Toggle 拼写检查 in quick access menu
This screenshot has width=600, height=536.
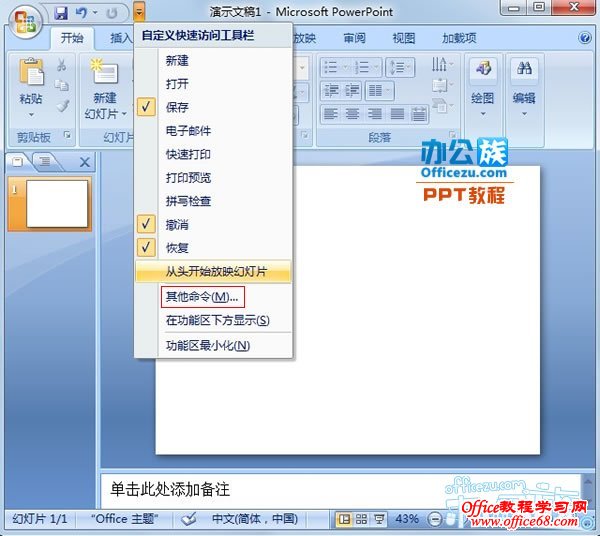point(214,201)
